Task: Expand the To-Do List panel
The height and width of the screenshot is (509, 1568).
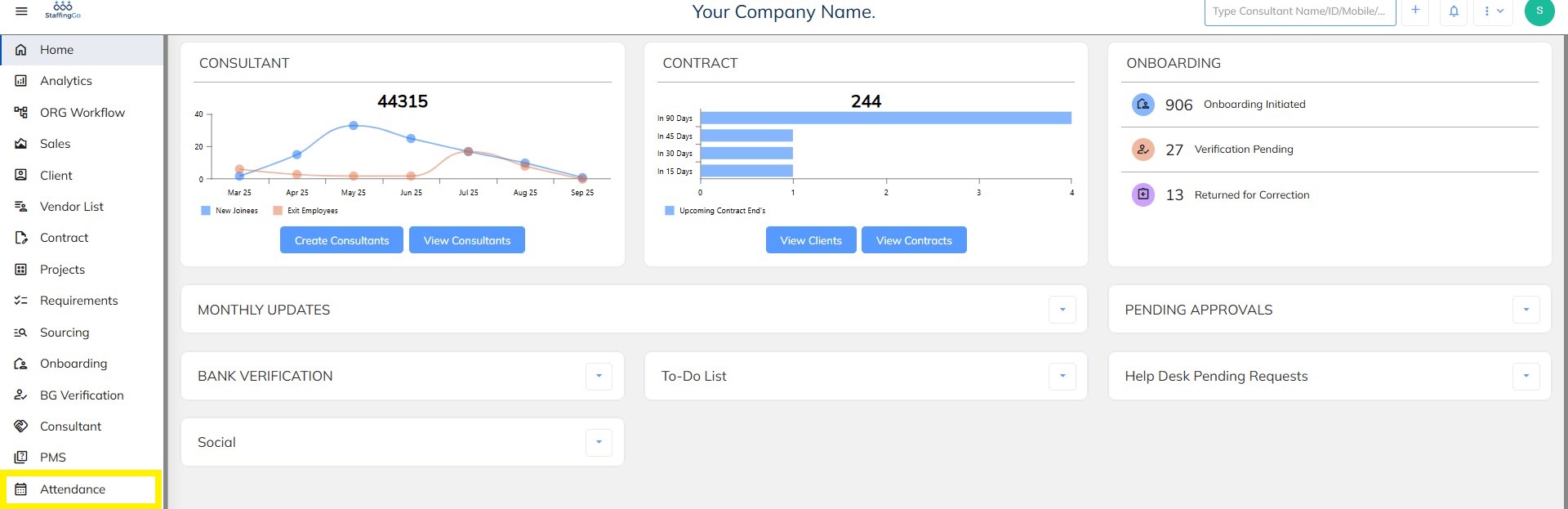Action: (x=1062, y=376)
